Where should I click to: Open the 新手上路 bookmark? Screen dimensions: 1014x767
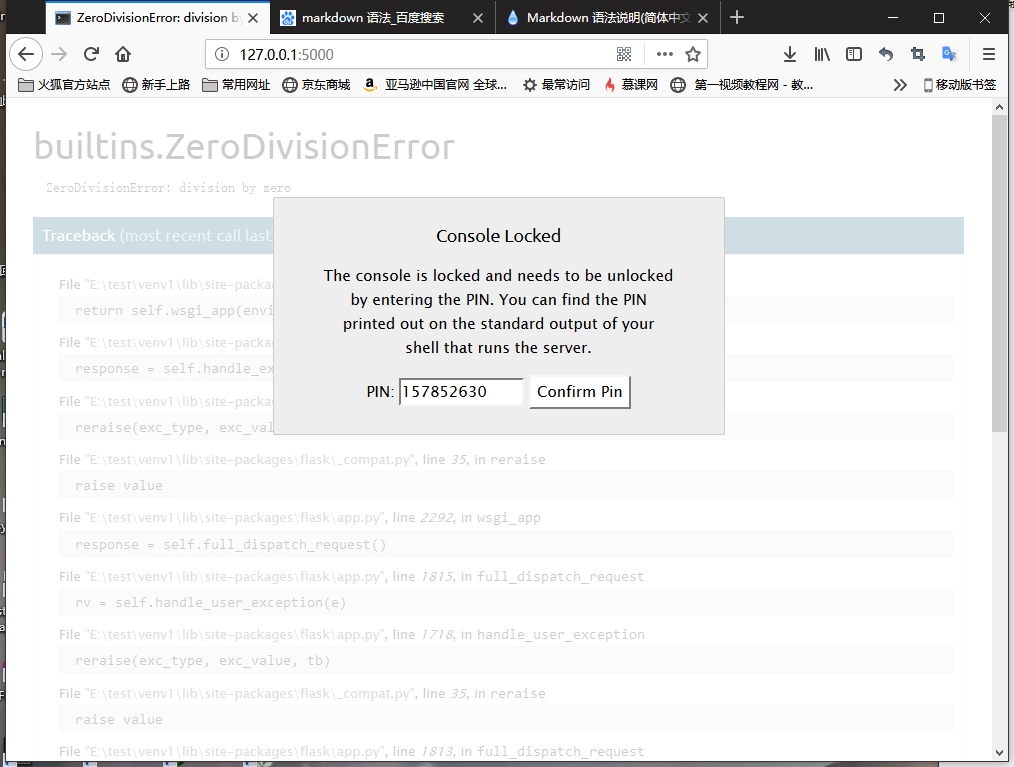pyautogui.click(x=156, y=85)
